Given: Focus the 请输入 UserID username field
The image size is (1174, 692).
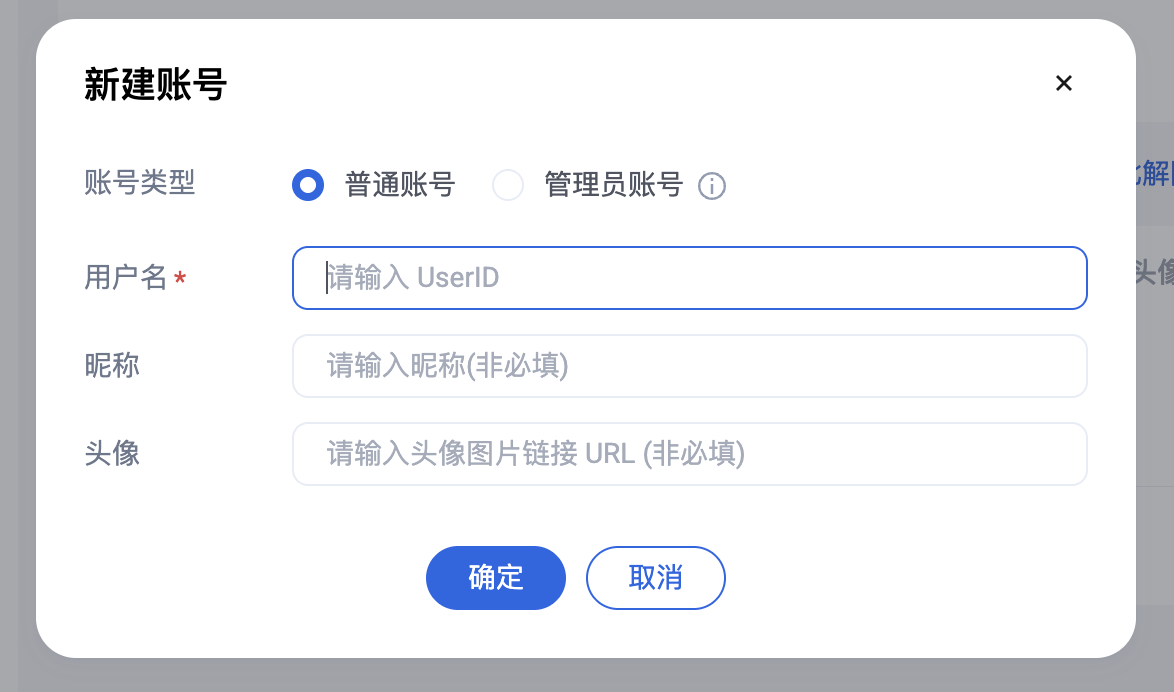Looking at the screenshot, I should [x=689, y=278].
